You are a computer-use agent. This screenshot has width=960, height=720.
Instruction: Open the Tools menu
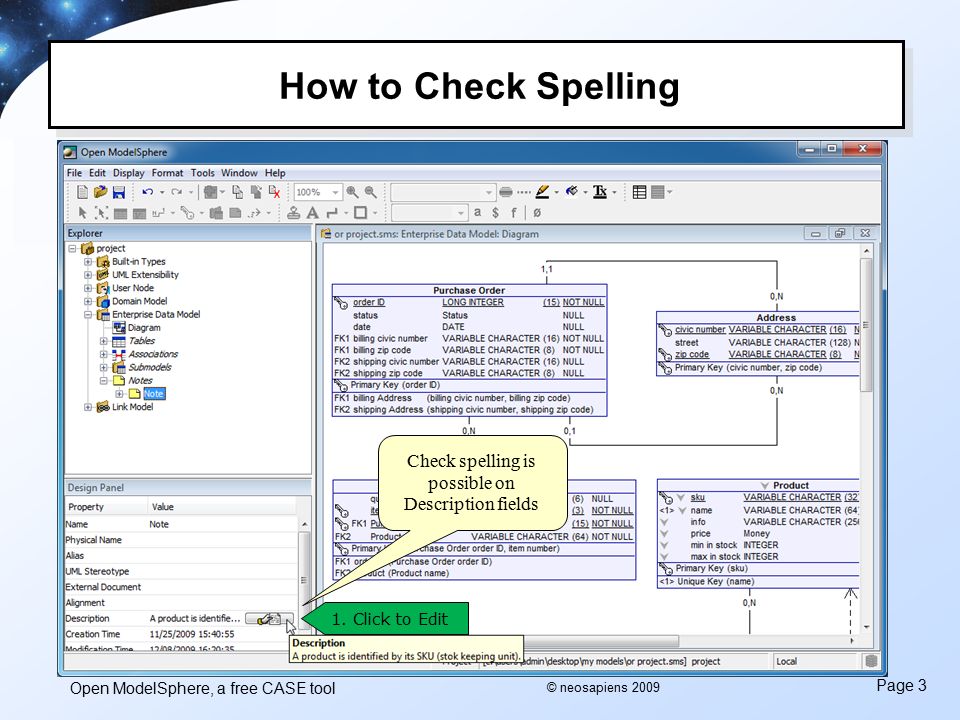[202, 173]
